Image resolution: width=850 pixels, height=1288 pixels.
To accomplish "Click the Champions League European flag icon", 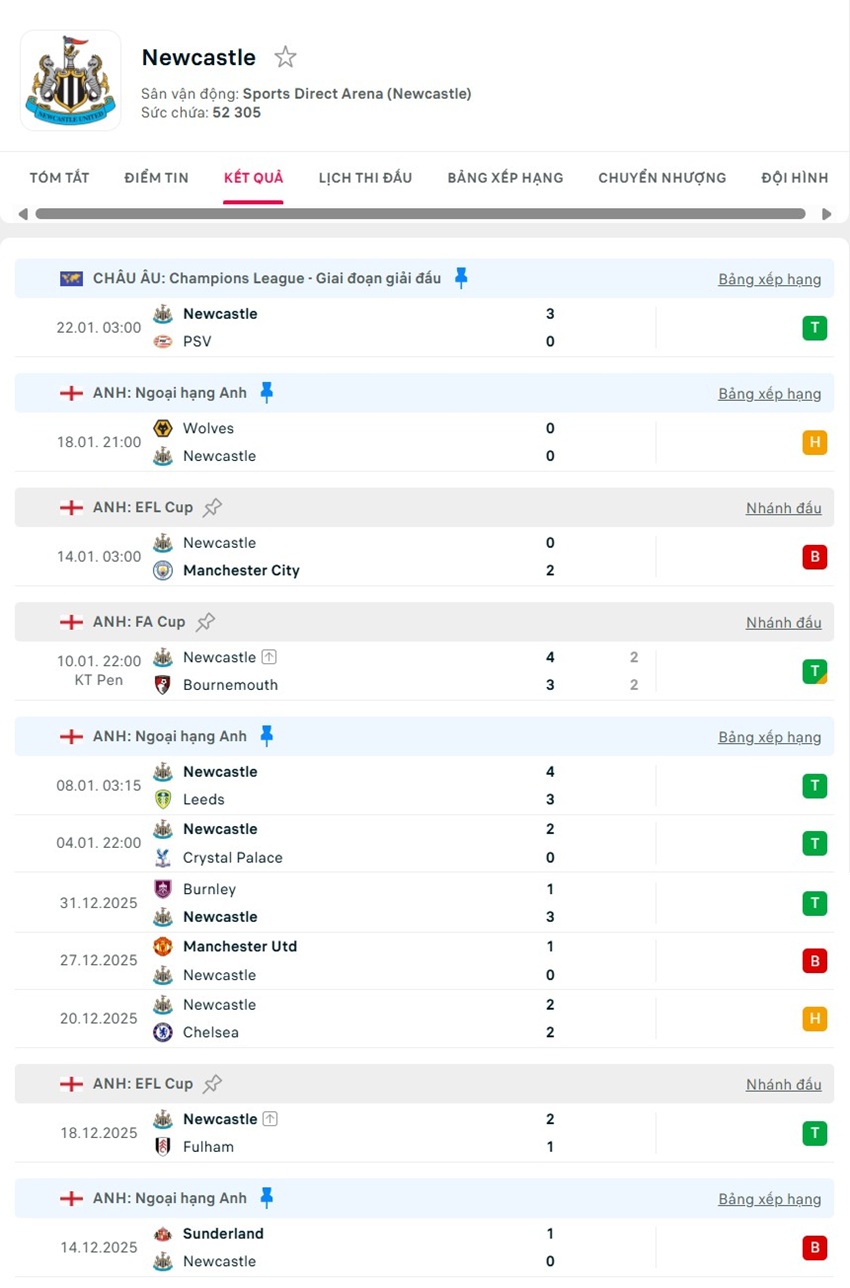I will click(x=71, y=278).
